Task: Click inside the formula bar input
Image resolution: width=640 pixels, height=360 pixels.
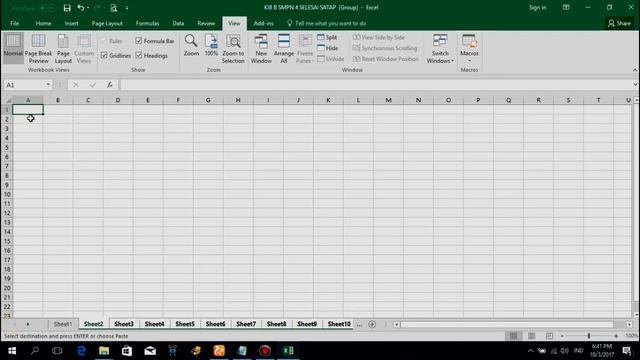Action: pyautogui.click(x=376, y=85)
